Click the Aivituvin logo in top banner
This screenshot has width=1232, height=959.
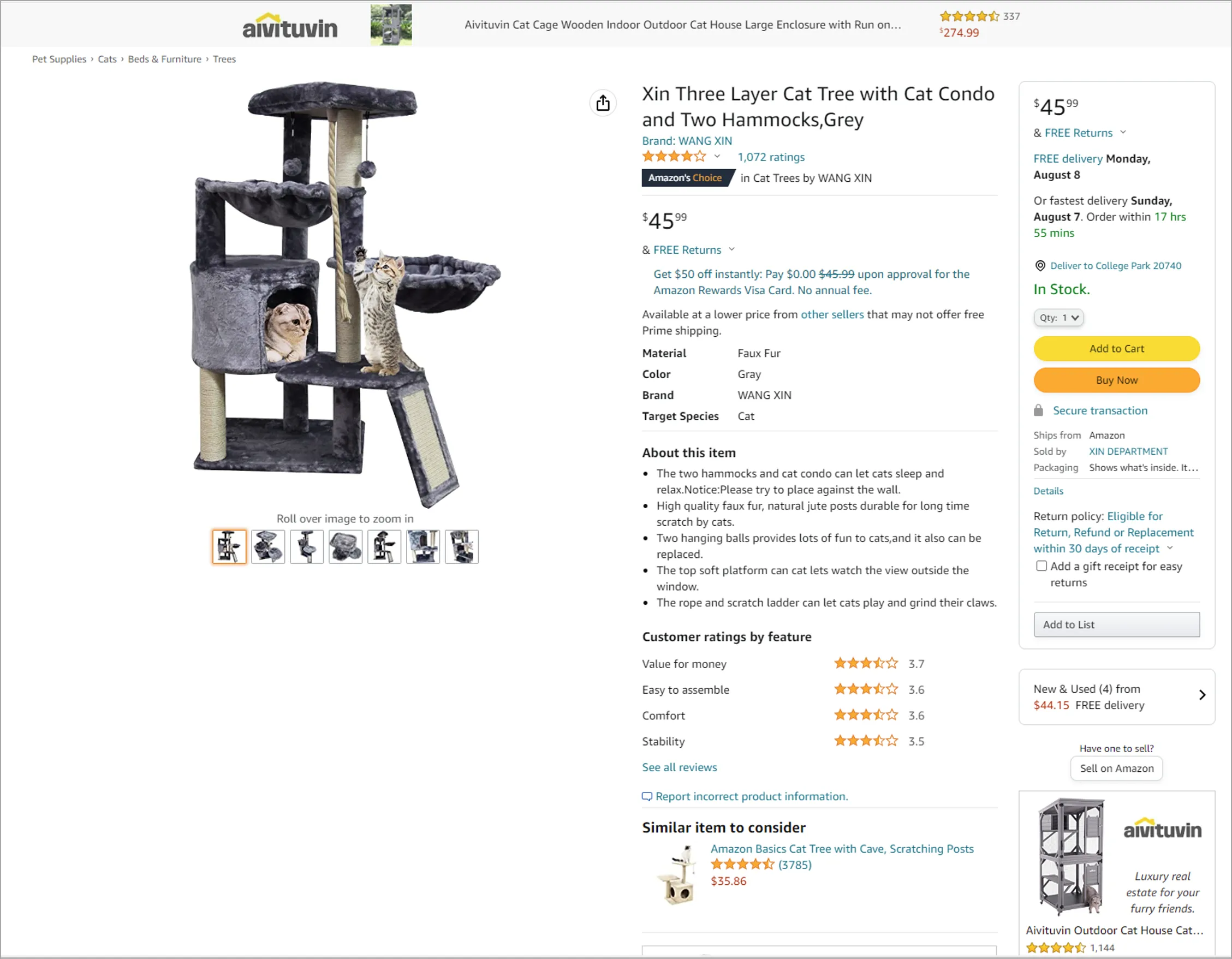click(290, 27)
